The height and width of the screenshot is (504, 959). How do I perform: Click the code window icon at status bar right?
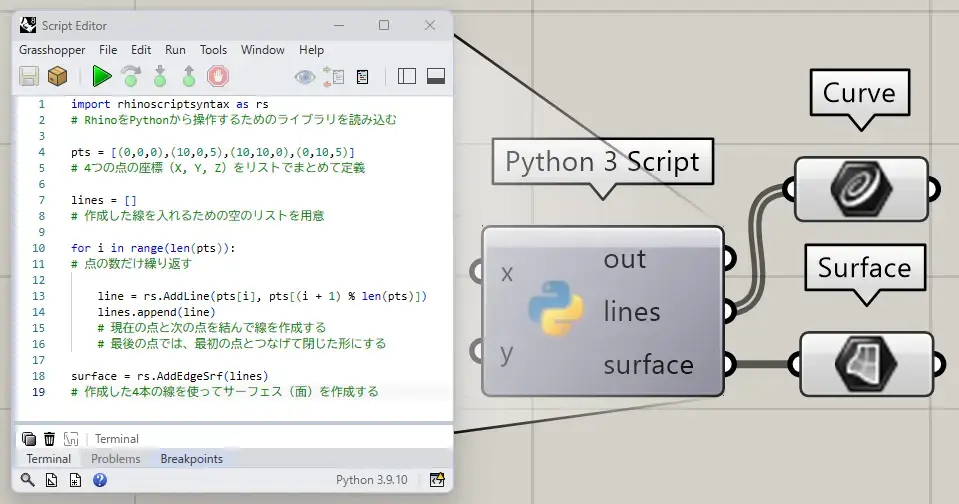tap(437, 480)
